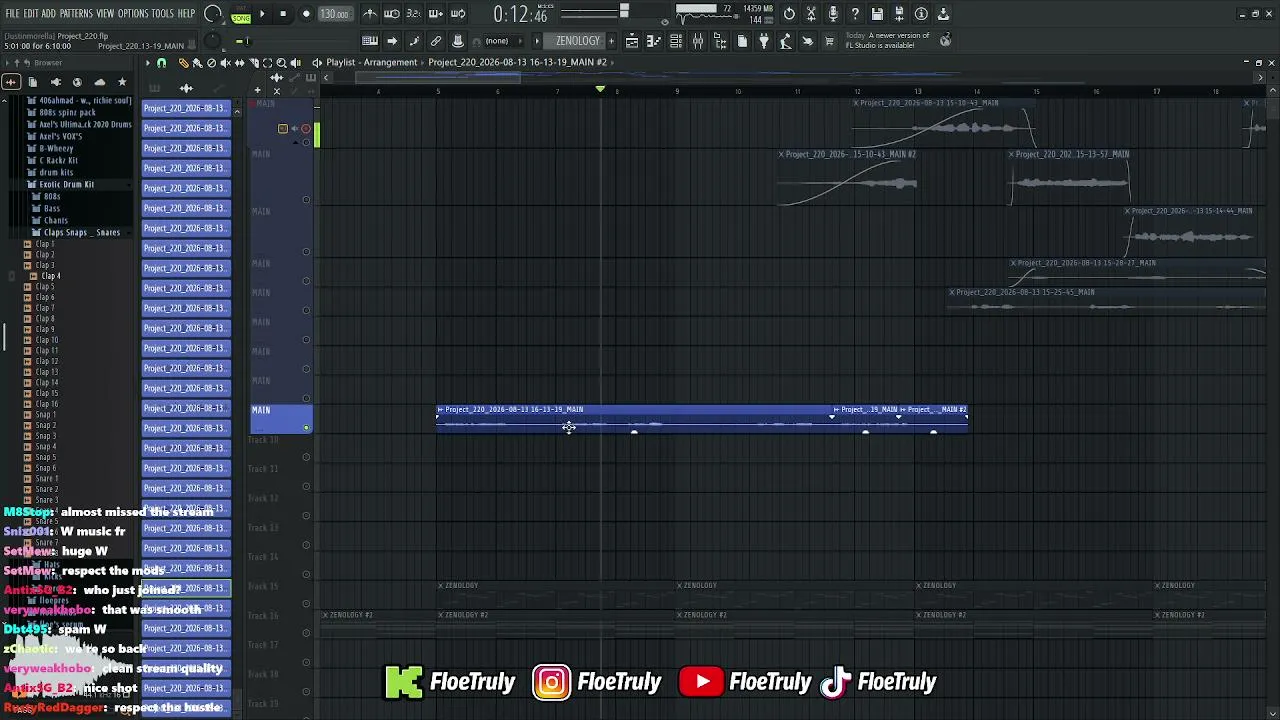Toggle typing keyboard to piano icon

coord(370,41)
